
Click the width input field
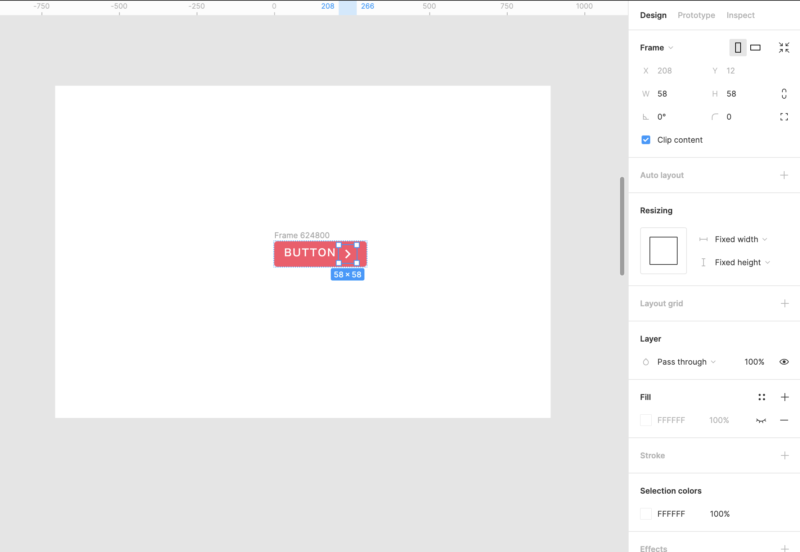coord(675,93)
